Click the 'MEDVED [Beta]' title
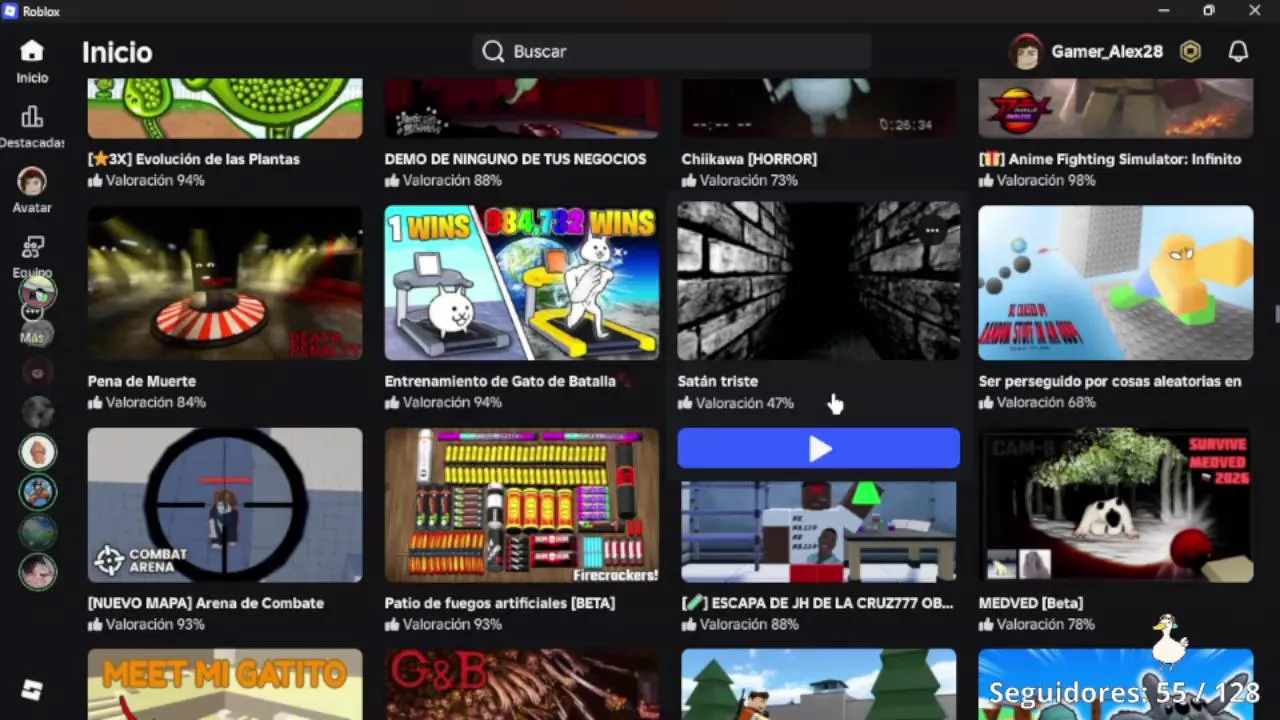The image size is (1280, 720). 1031,603
